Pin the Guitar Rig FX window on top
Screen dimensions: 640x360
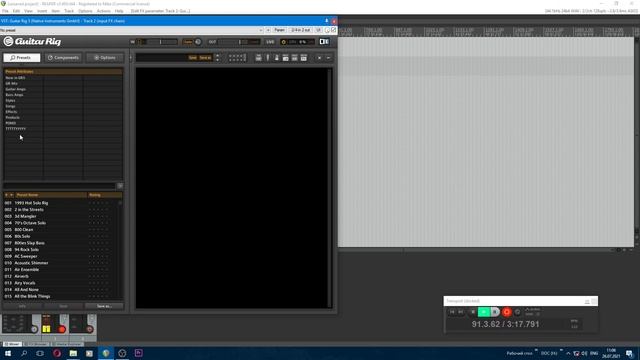[327, 21]
